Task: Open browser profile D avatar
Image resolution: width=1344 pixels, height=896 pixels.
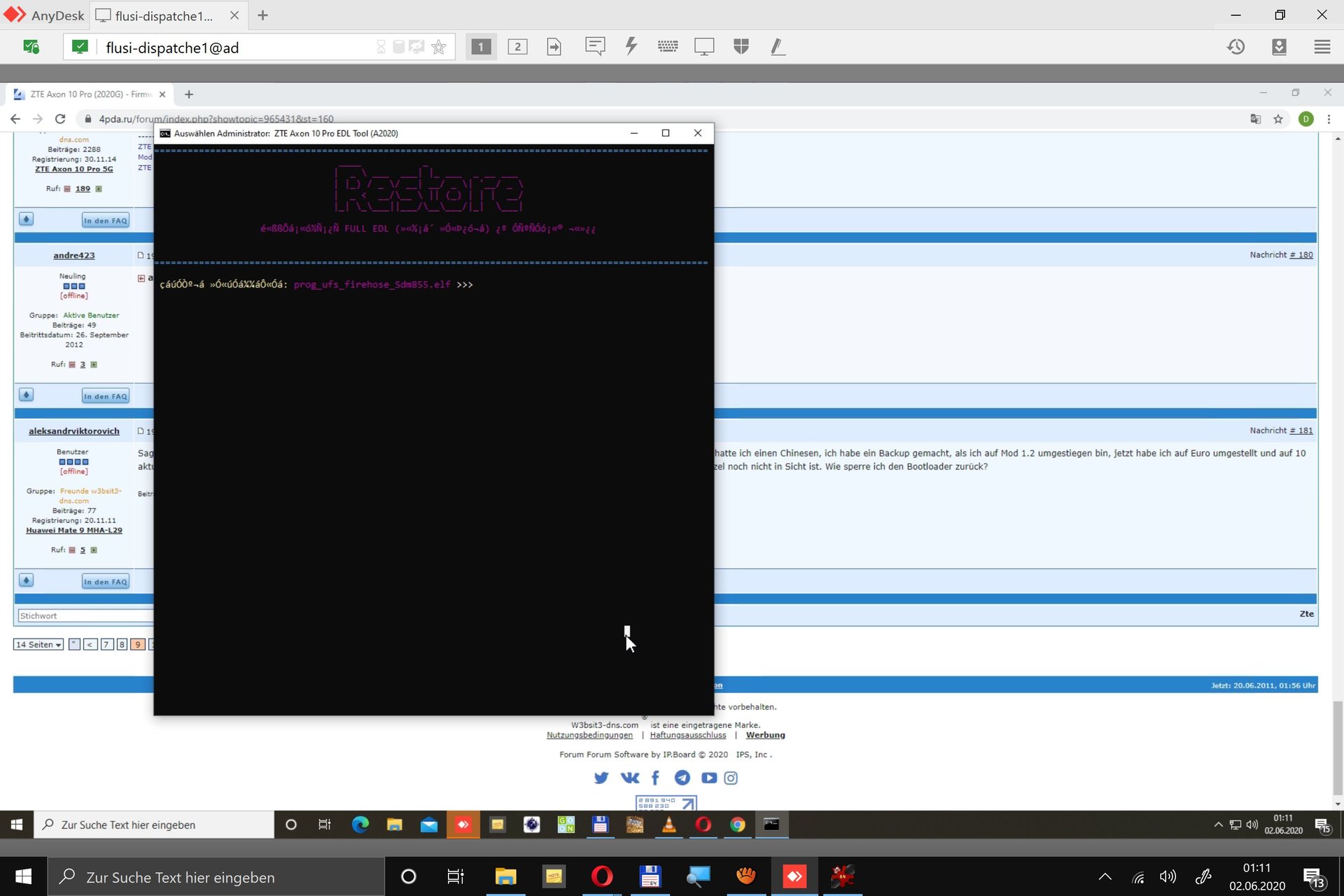Action: (x=1305, y=119)
